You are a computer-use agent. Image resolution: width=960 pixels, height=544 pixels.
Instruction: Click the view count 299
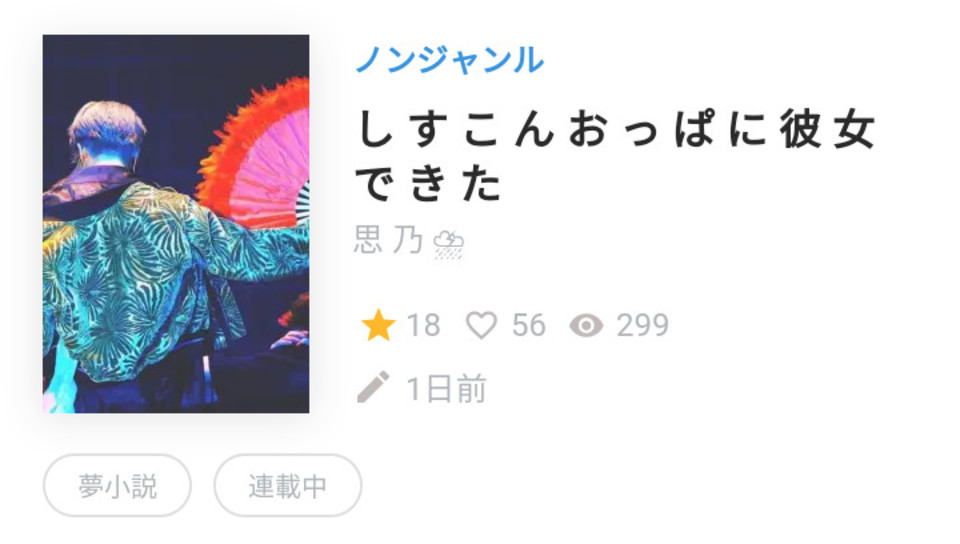coord(643,325)
